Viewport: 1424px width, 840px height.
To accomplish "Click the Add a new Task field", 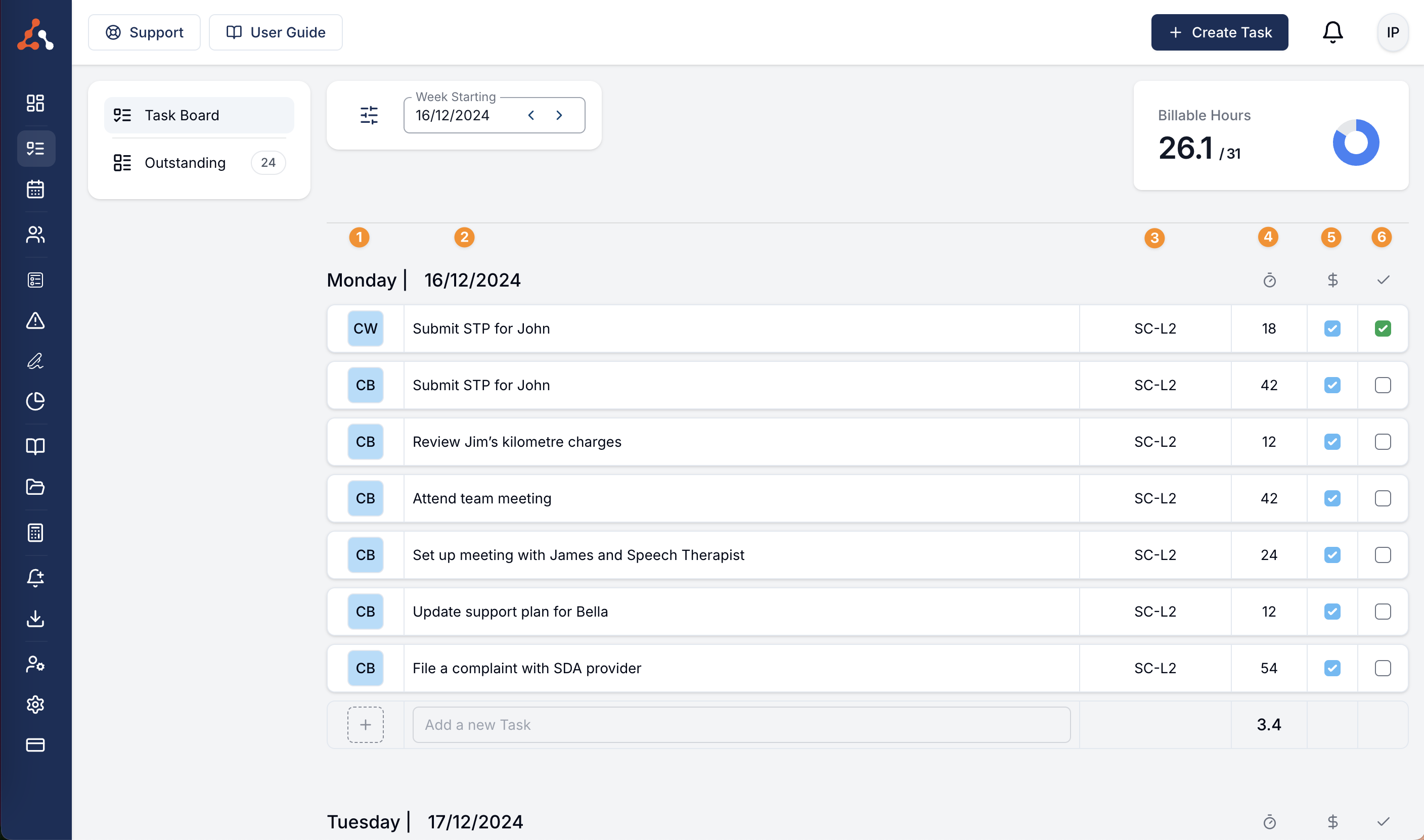I will [x=741, y=725].
